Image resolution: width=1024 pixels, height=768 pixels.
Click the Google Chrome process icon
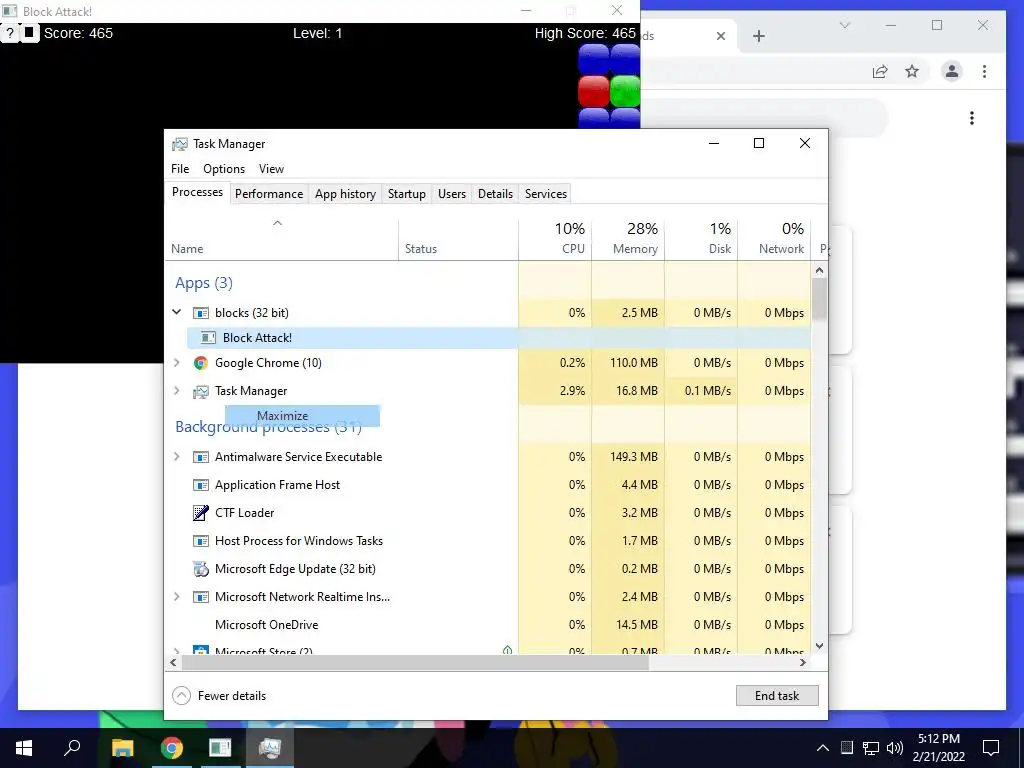(x=201, y=363)
